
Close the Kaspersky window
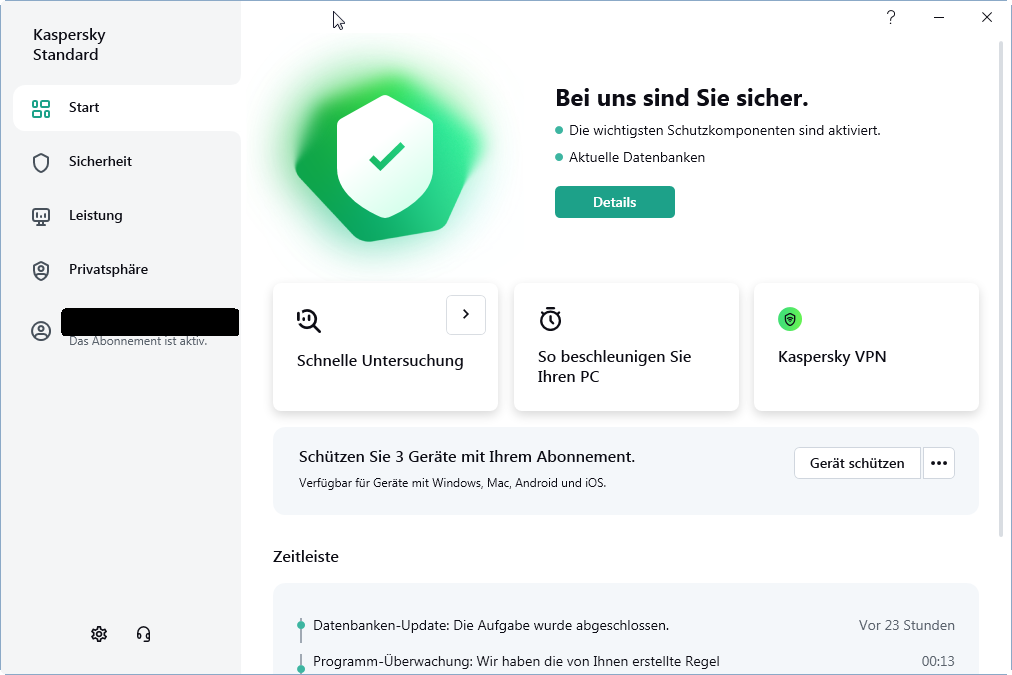987,17
